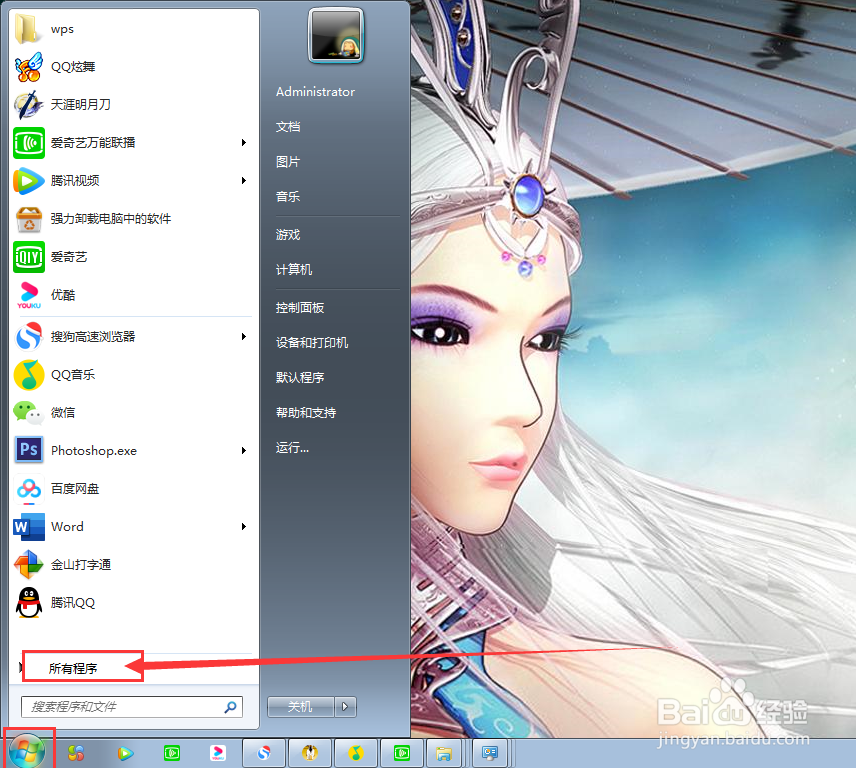Open the Youku icon on the taskbar

[218, 753]
